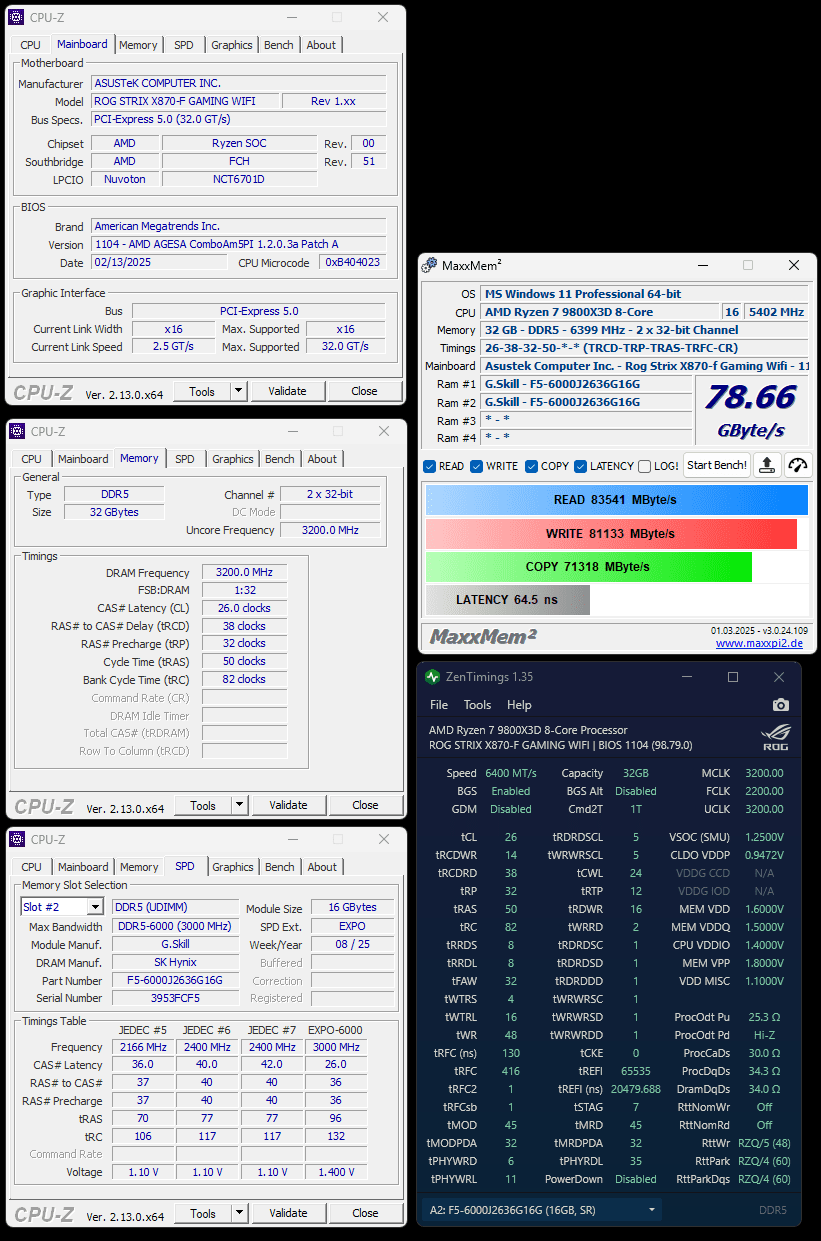This screenshot has height=1241, width=821.
Task: Click the CPU Microcode value 0xB404023
Action: [353, 263]
